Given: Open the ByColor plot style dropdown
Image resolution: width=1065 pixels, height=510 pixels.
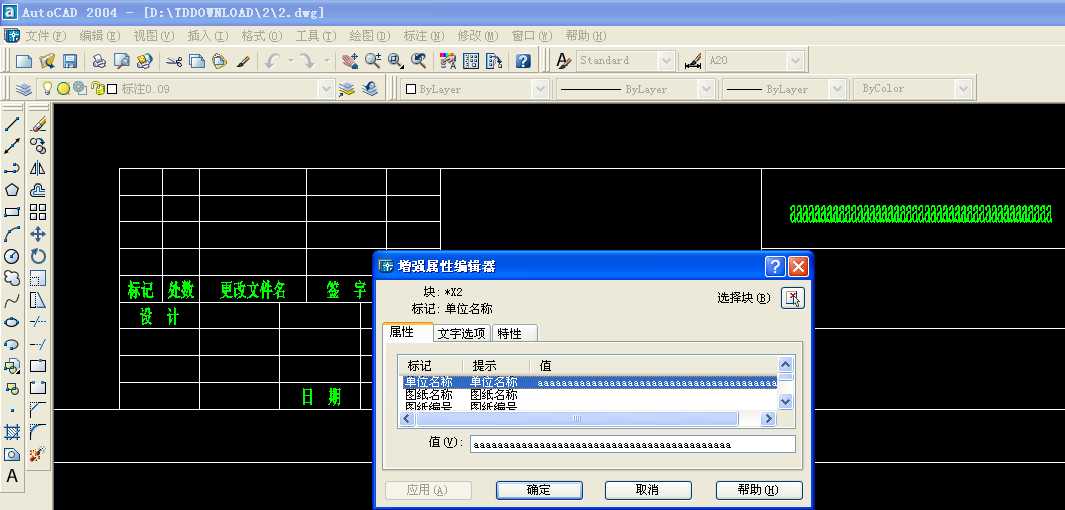Looking at the screenshot, I should tap(963, 89).
